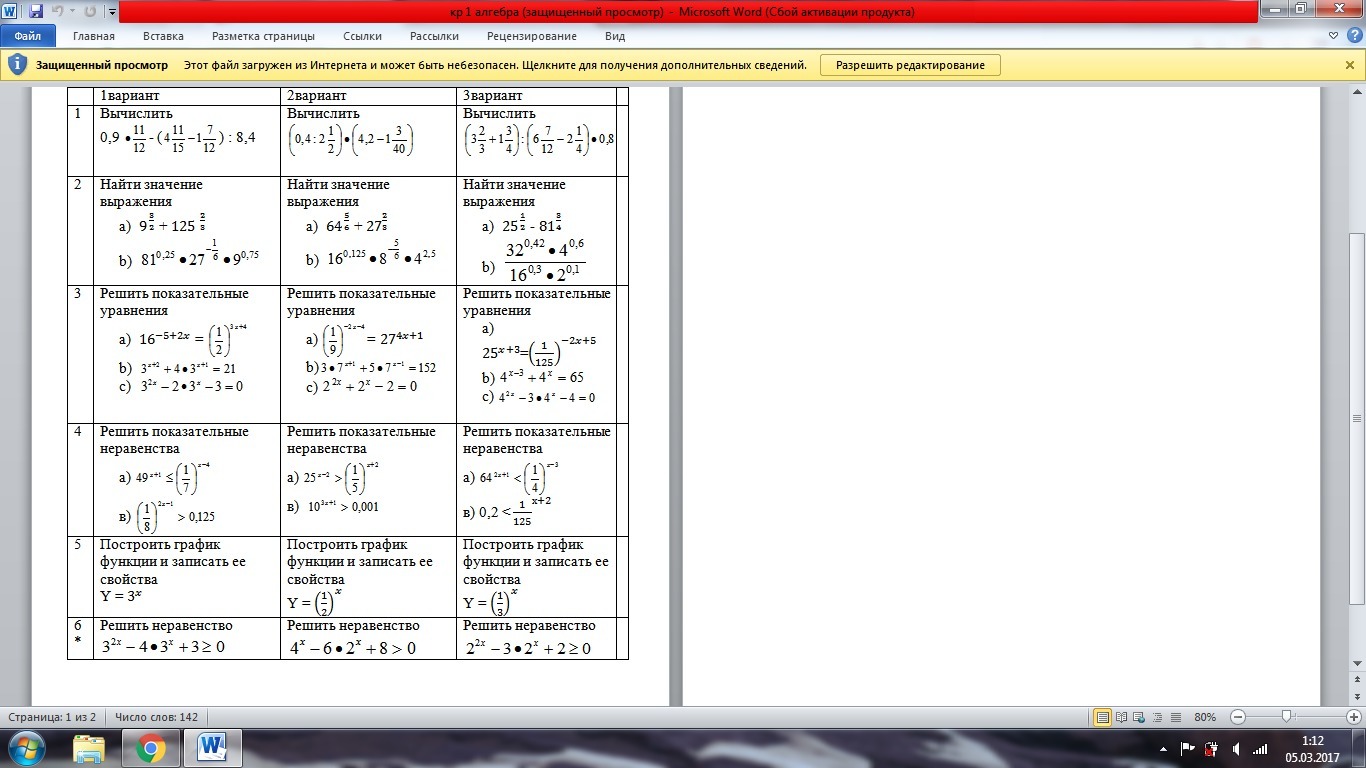Select Outline view icon in status bar
This screenshot has width=1366, height=768.
pyautogui.click(x=1155, y=717)
